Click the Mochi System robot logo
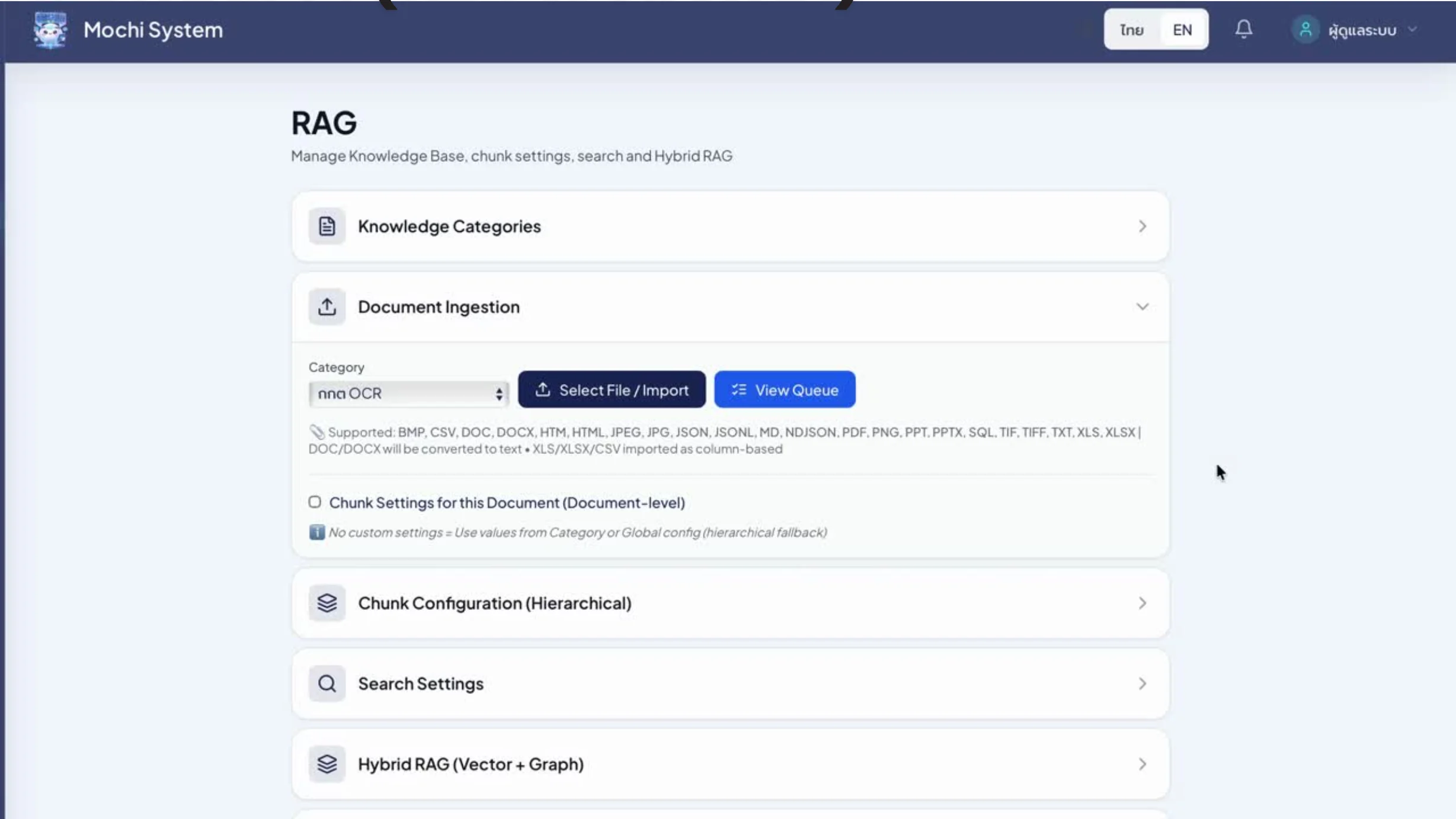The image size is (1456, 819). click(50, 30)
